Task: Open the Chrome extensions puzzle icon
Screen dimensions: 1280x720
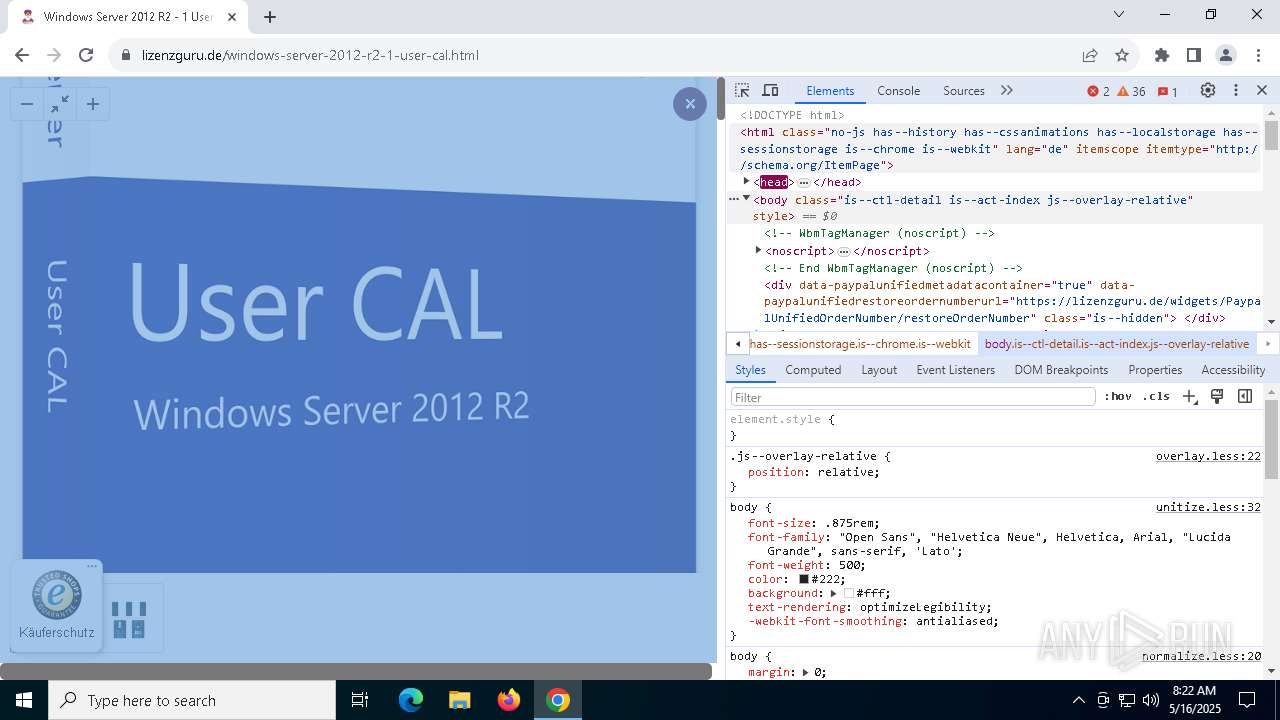Action: pyautogui.click(x=1162, y=55)
